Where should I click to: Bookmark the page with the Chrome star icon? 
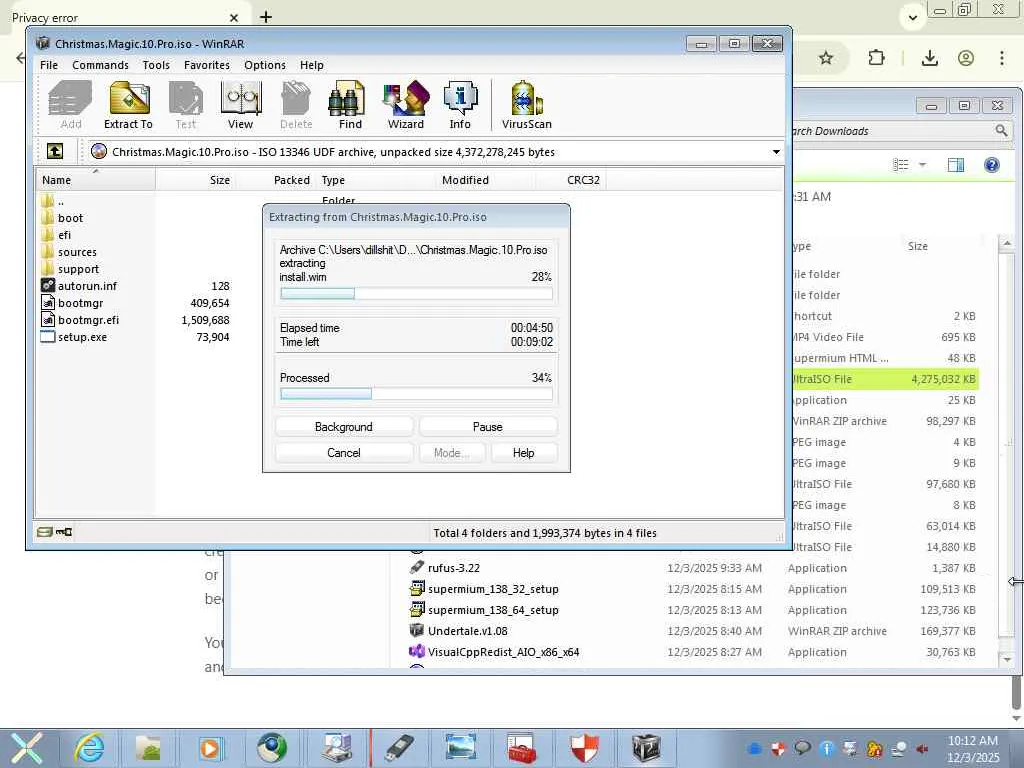tap(826, 58)
